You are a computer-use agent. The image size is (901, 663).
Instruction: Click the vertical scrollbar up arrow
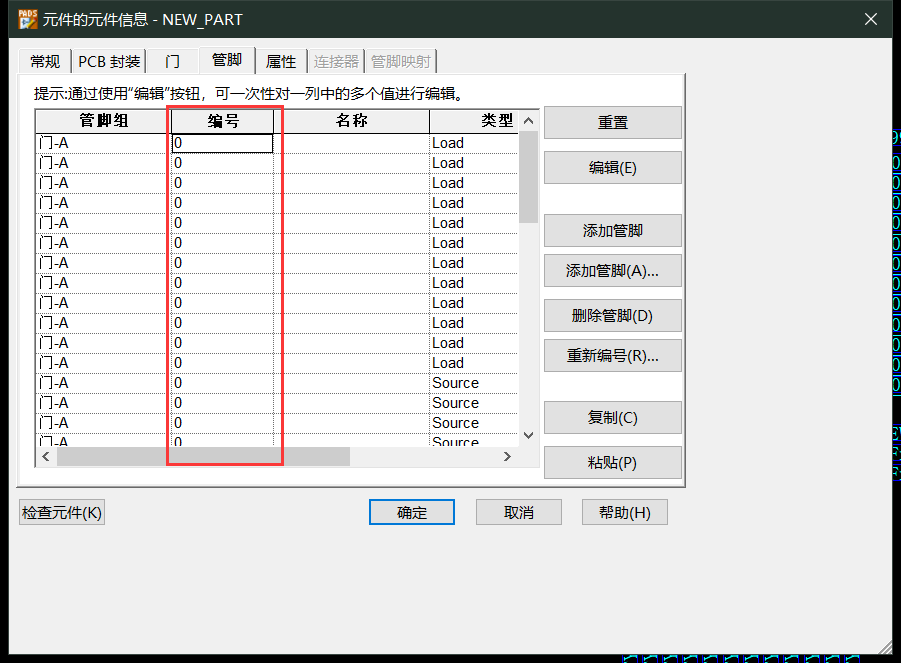[529, 121]
